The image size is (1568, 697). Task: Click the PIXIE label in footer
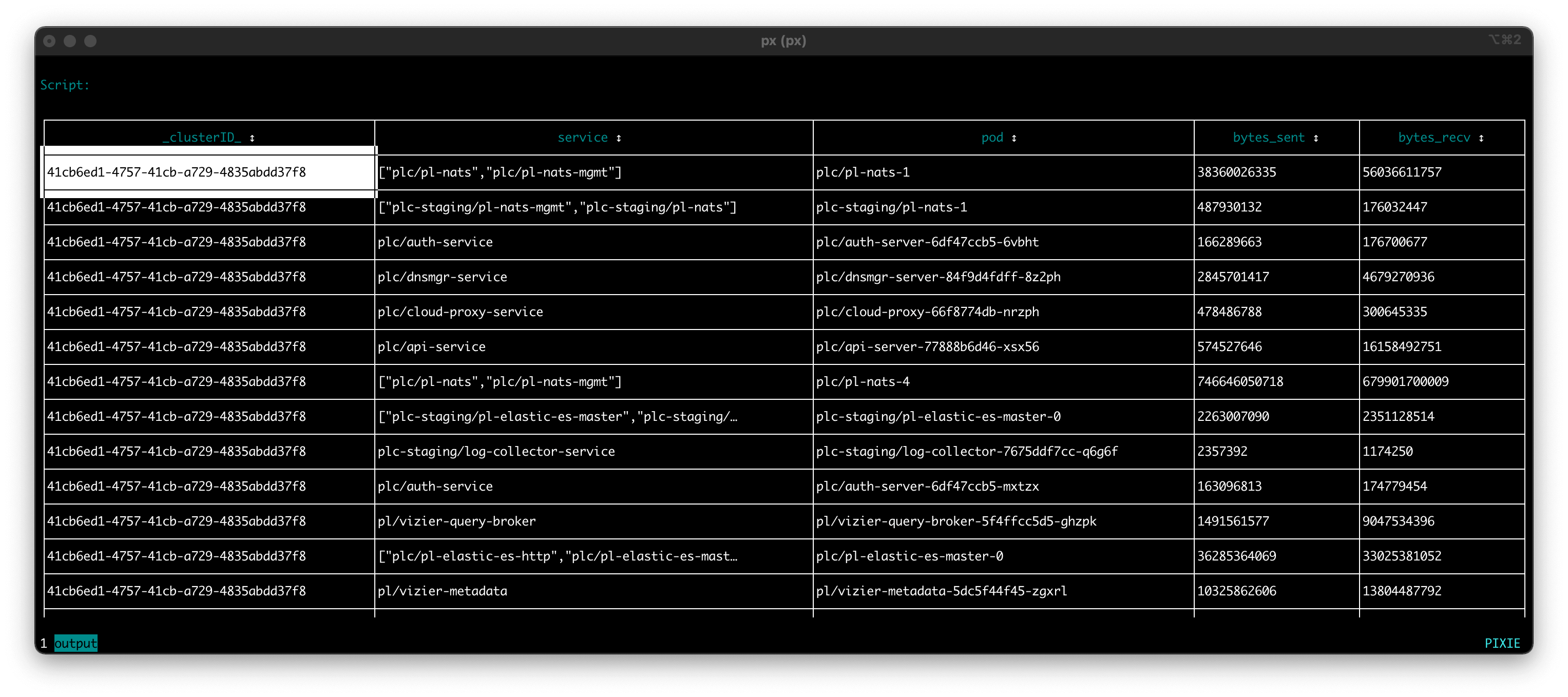tap(1502, 644)
